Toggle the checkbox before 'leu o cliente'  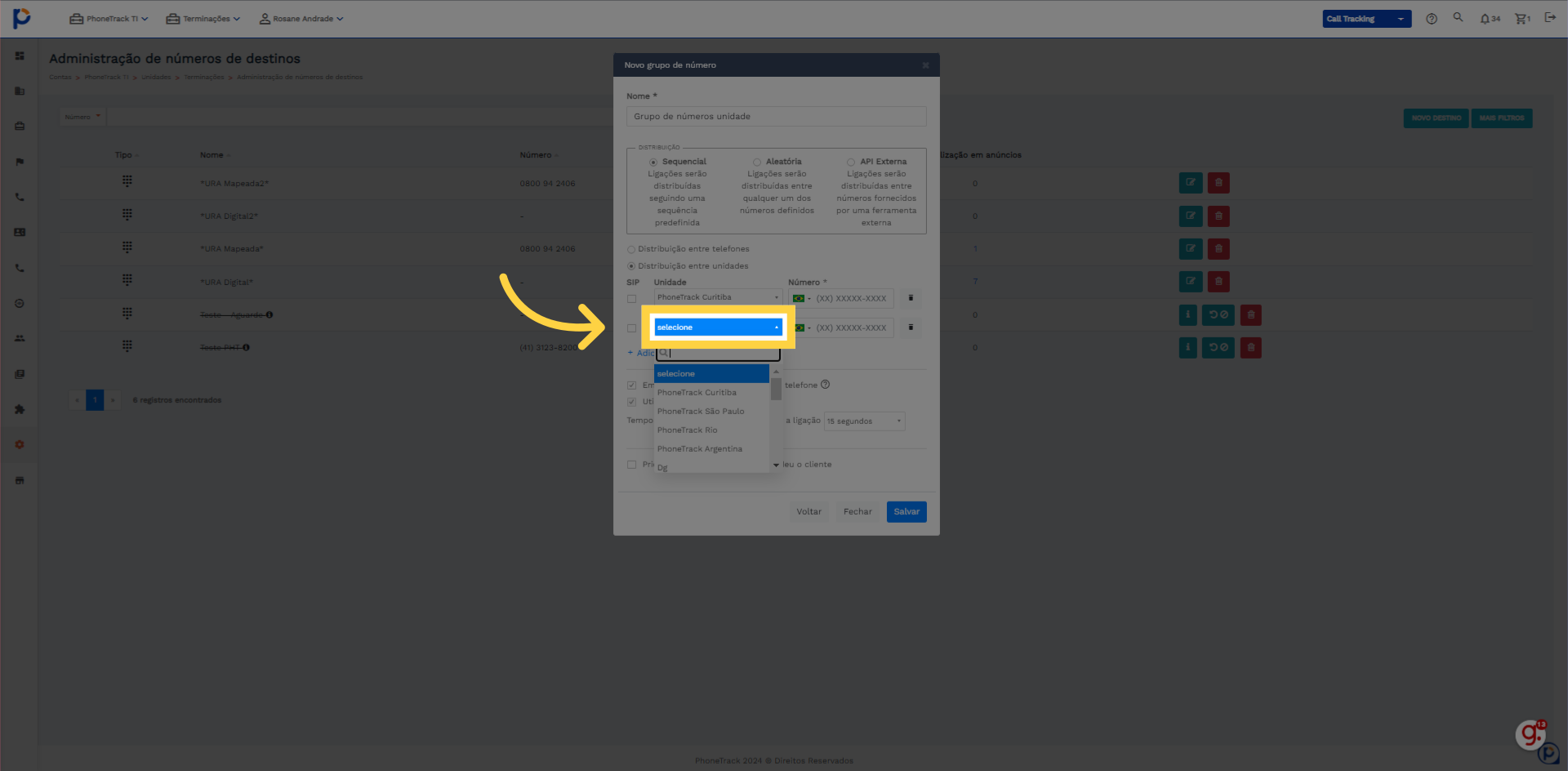click(x=631, y=465)
